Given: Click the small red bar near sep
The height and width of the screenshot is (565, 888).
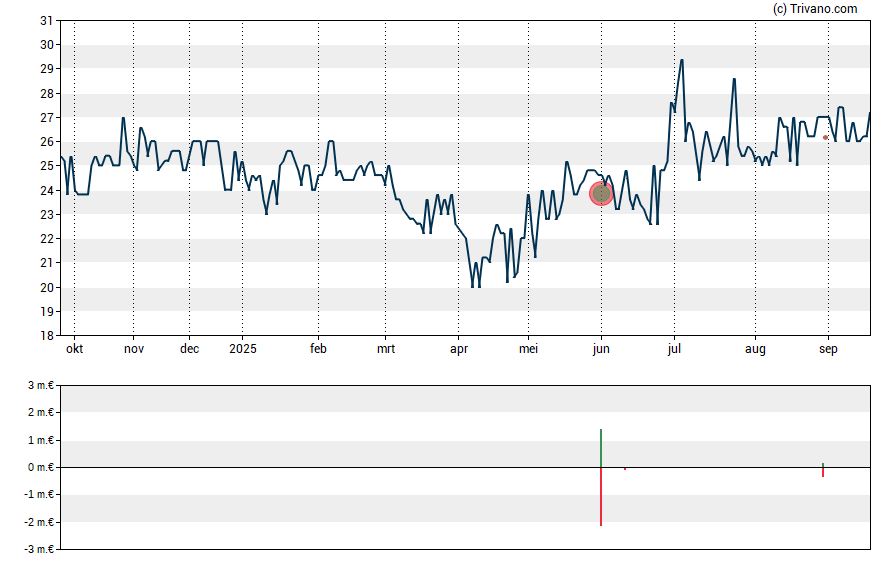Looking at the screenshot, I should (x=823, y=472).
